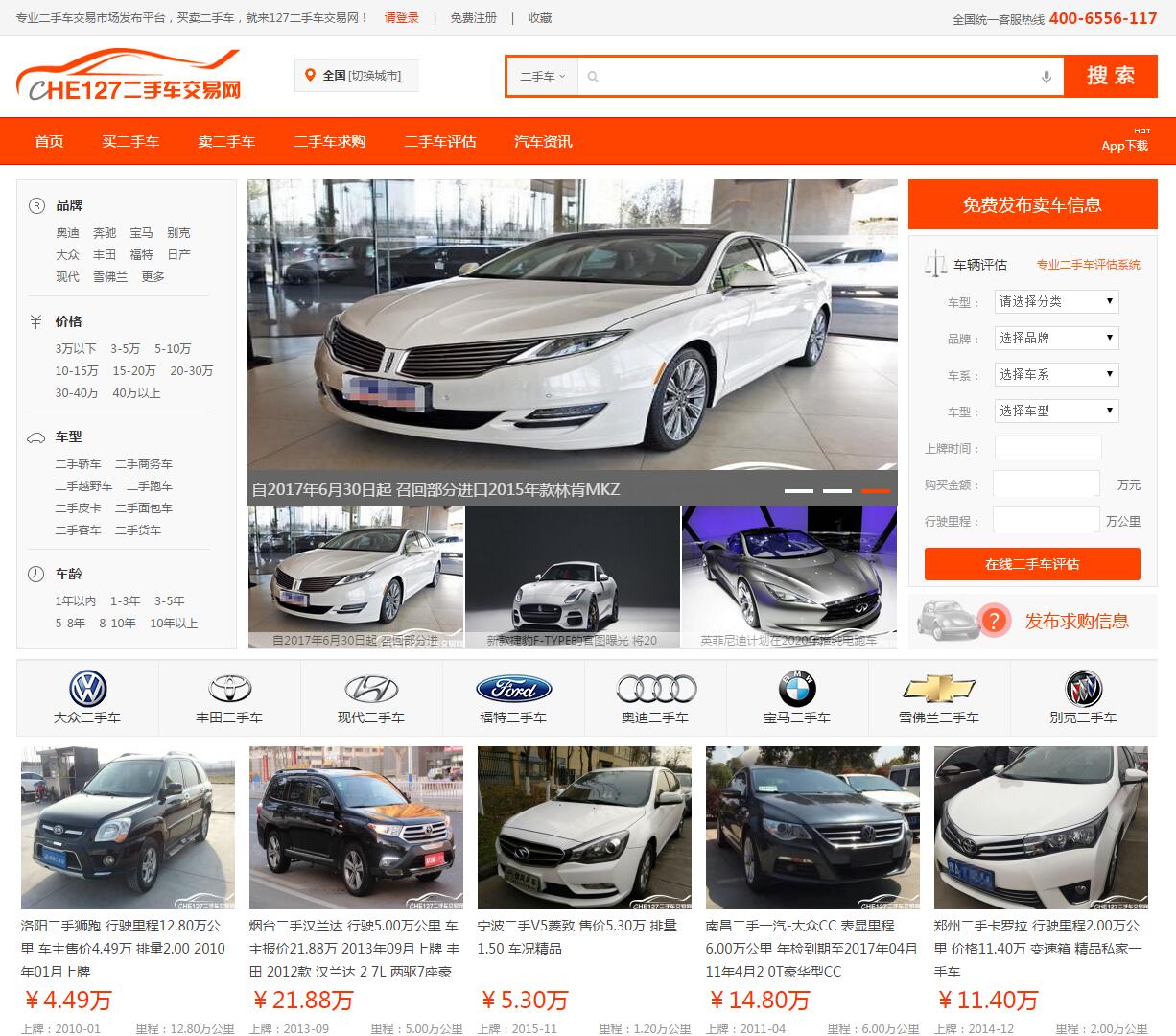Click 请登录 login link

click(x=402, y=18)
